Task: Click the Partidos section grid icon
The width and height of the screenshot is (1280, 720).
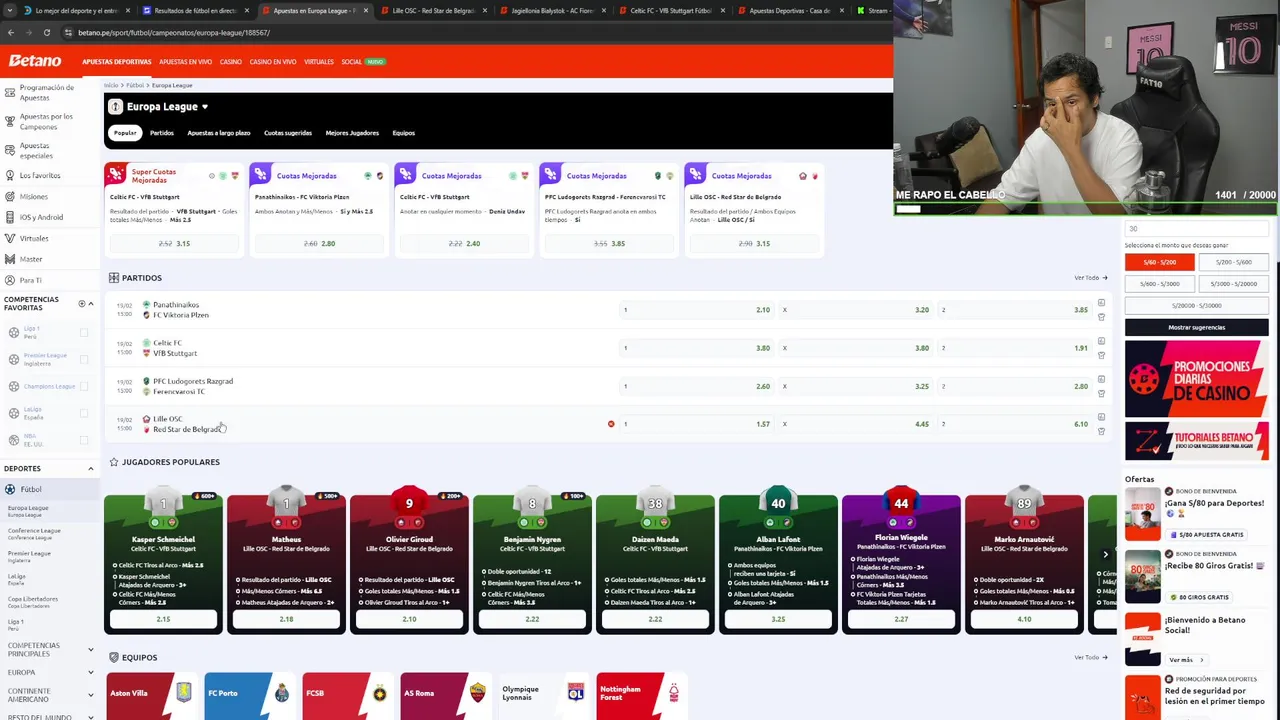Action: tap(114, 278)
